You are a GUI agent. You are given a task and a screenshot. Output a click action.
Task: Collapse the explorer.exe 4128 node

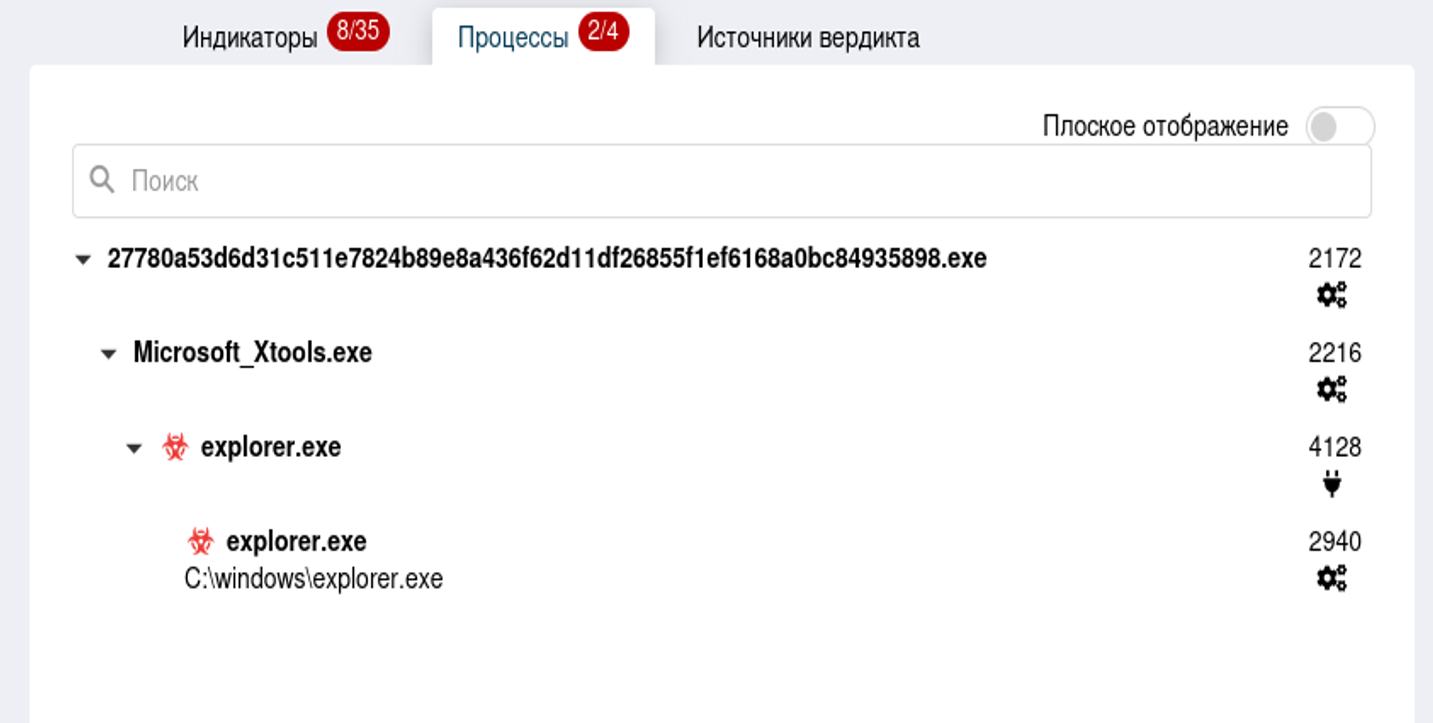pos(134,448)
